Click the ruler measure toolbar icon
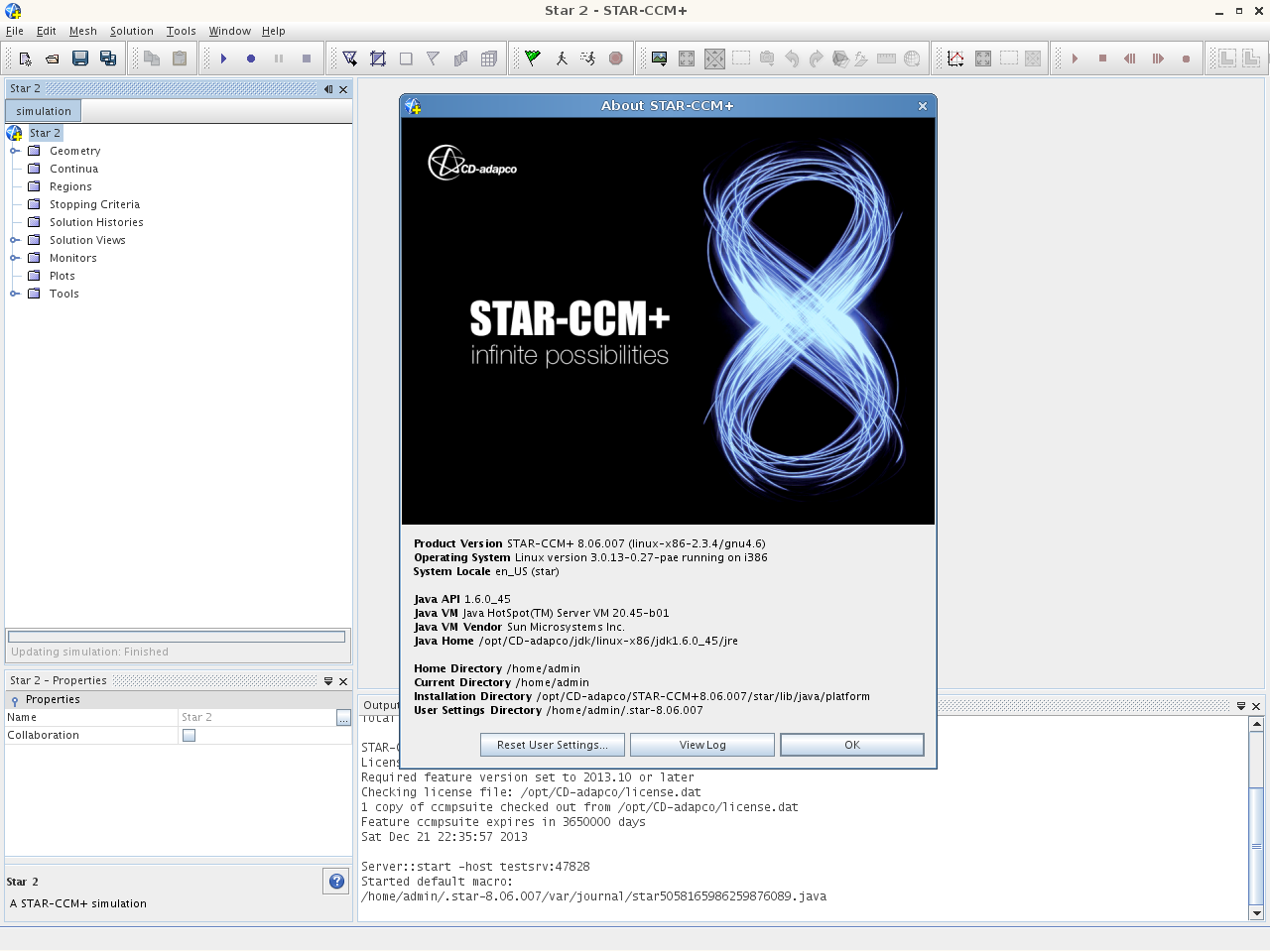Viewport: 1270px width, 952px height. pos(887,59)
